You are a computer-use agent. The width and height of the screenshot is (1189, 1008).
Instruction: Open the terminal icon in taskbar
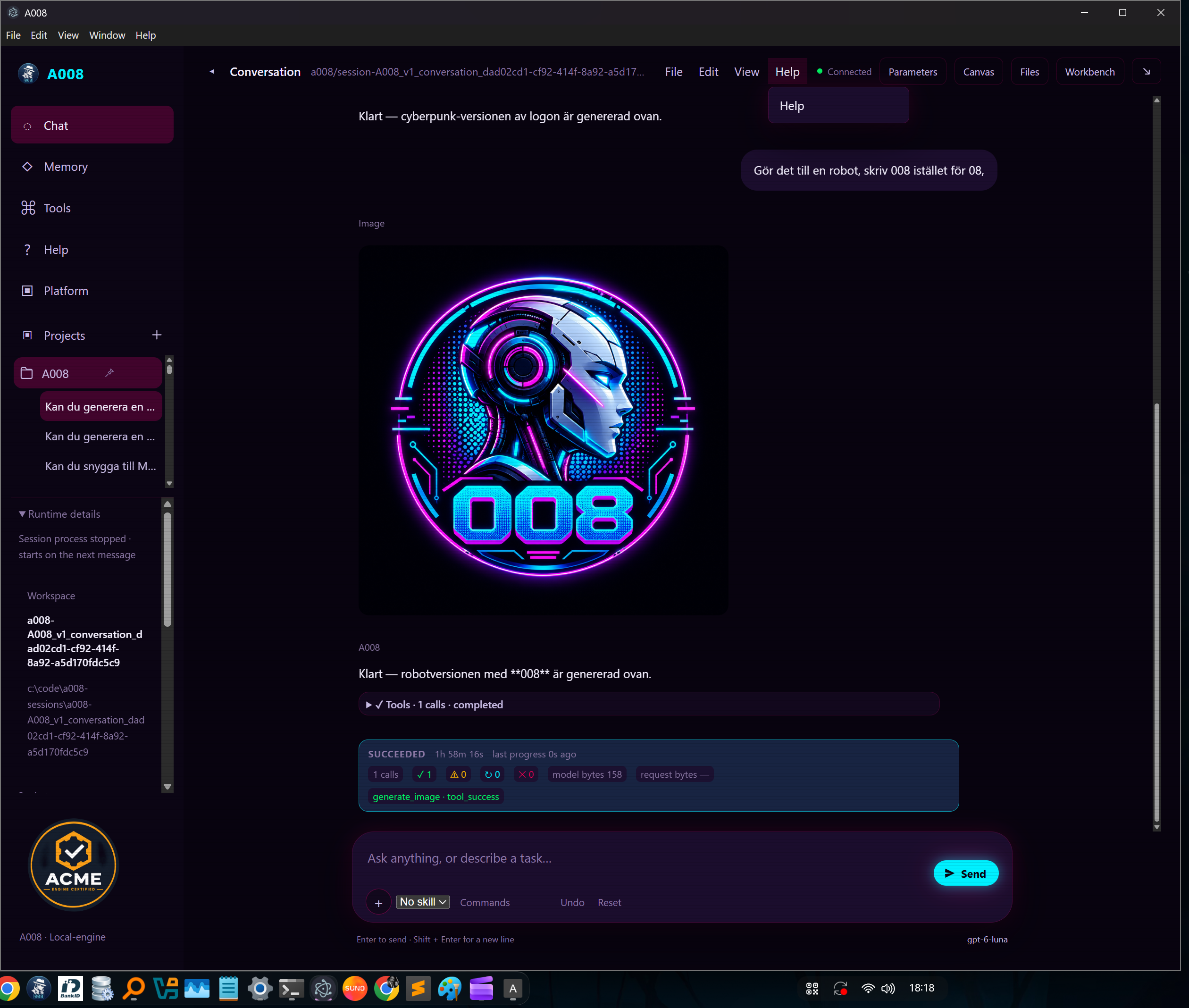292,988
